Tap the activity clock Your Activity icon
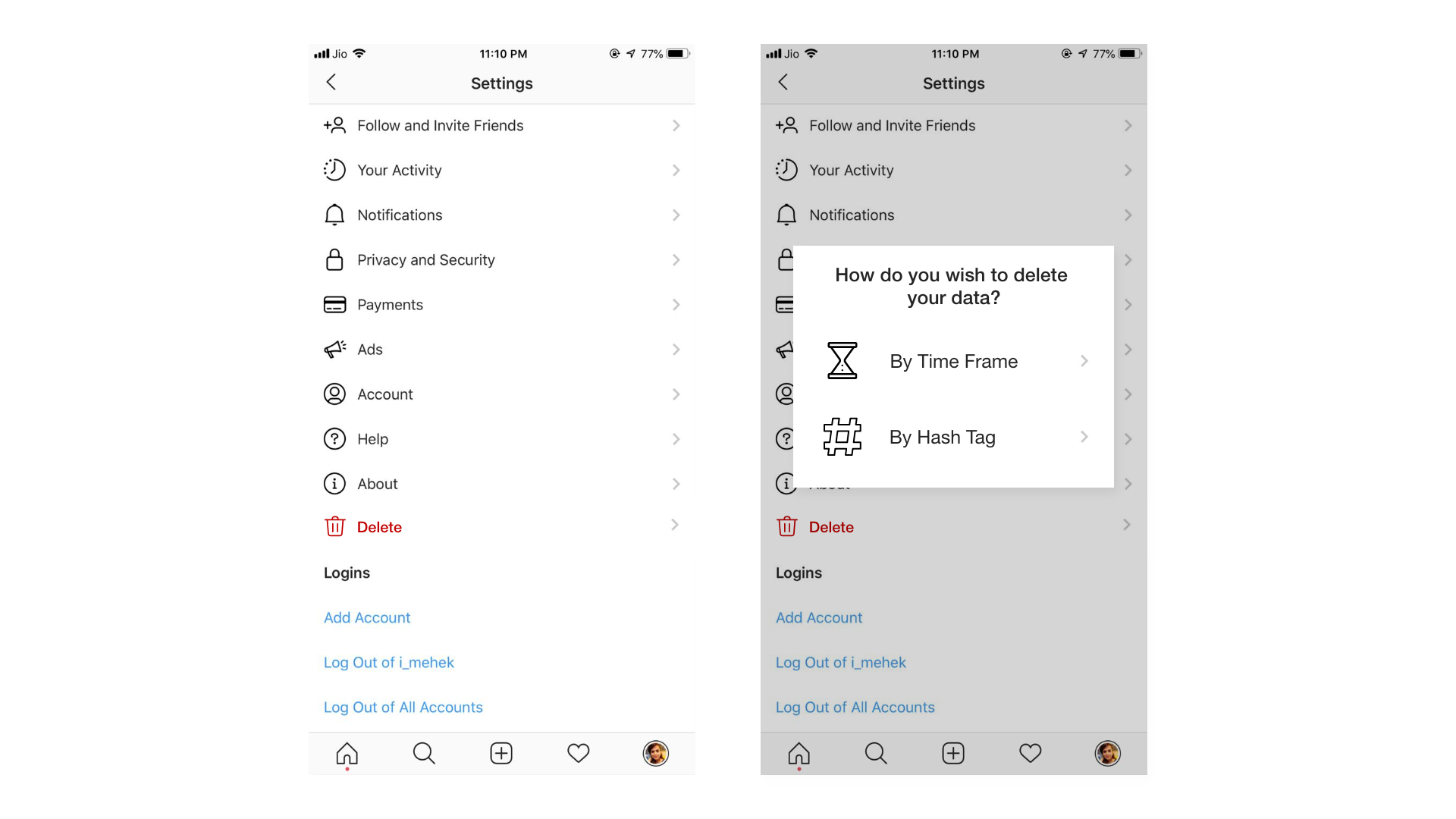 click(334, 170)
